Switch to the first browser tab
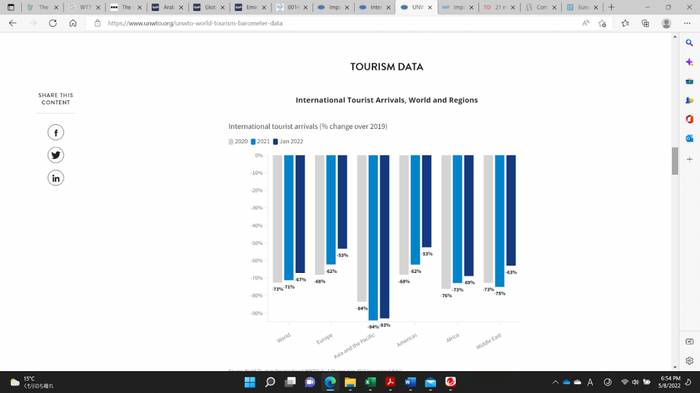Viewport: 700px width, 393px height. tap(42, 7)
